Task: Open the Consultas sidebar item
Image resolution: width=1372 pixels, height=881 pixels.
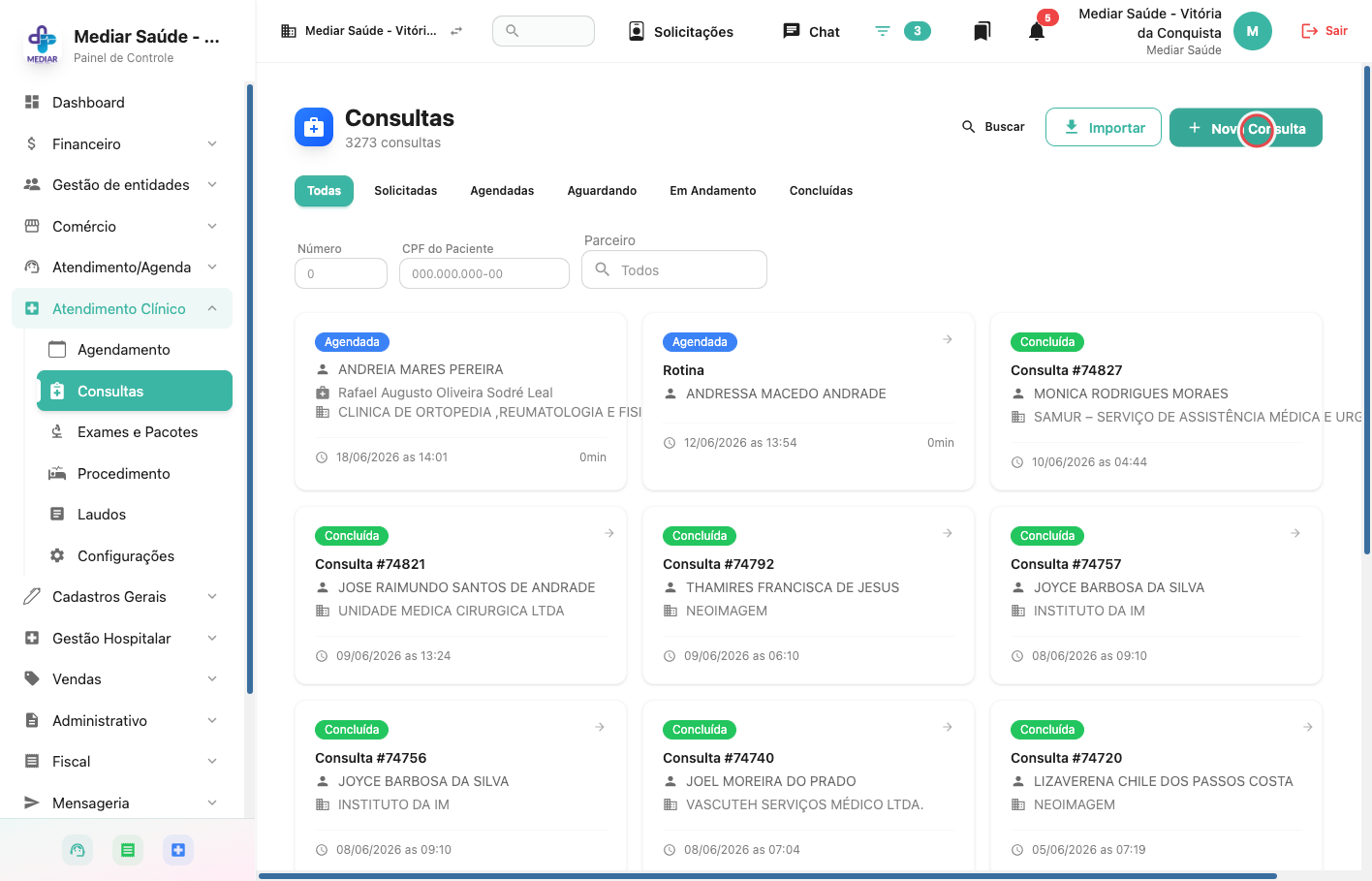Action: 135,391
